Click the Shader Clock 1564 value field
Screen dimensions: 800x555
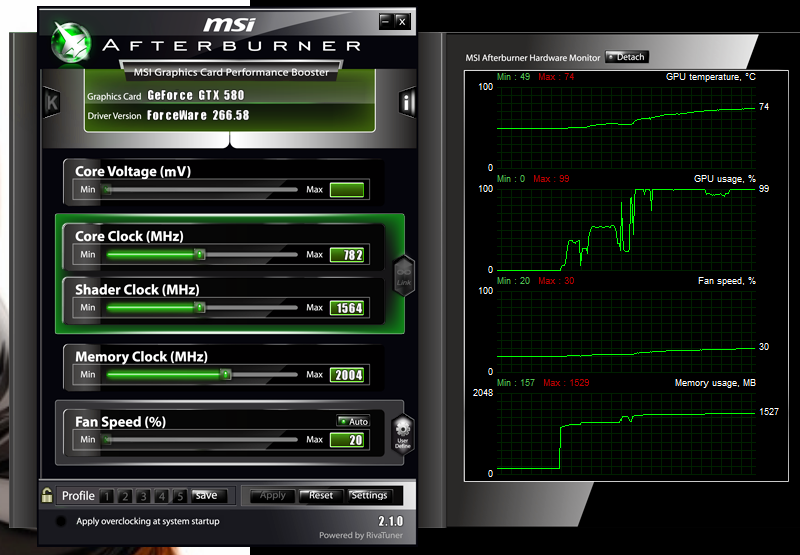tap(347, 308)
